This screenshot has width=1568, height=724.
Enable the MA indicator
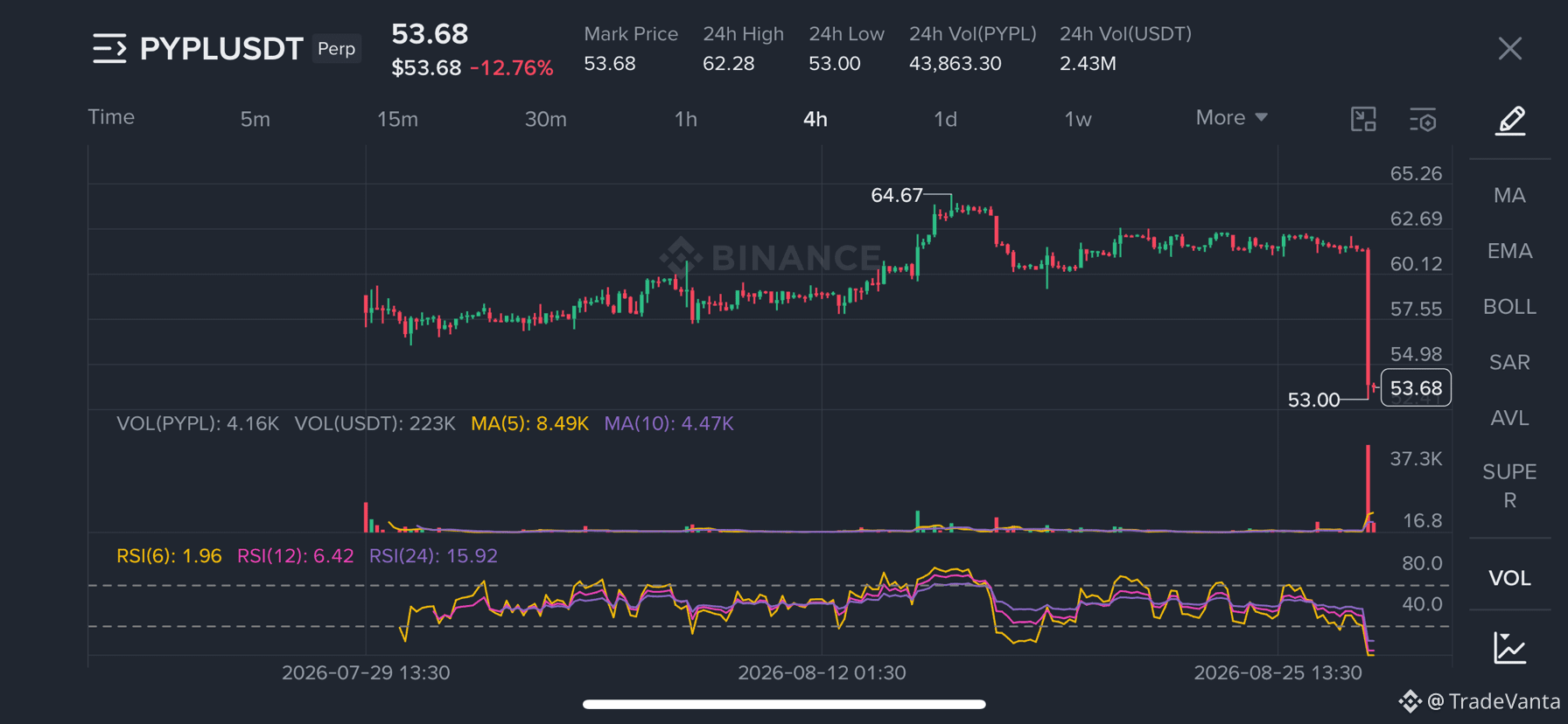pyautogui.click(x=1509, y=195)
